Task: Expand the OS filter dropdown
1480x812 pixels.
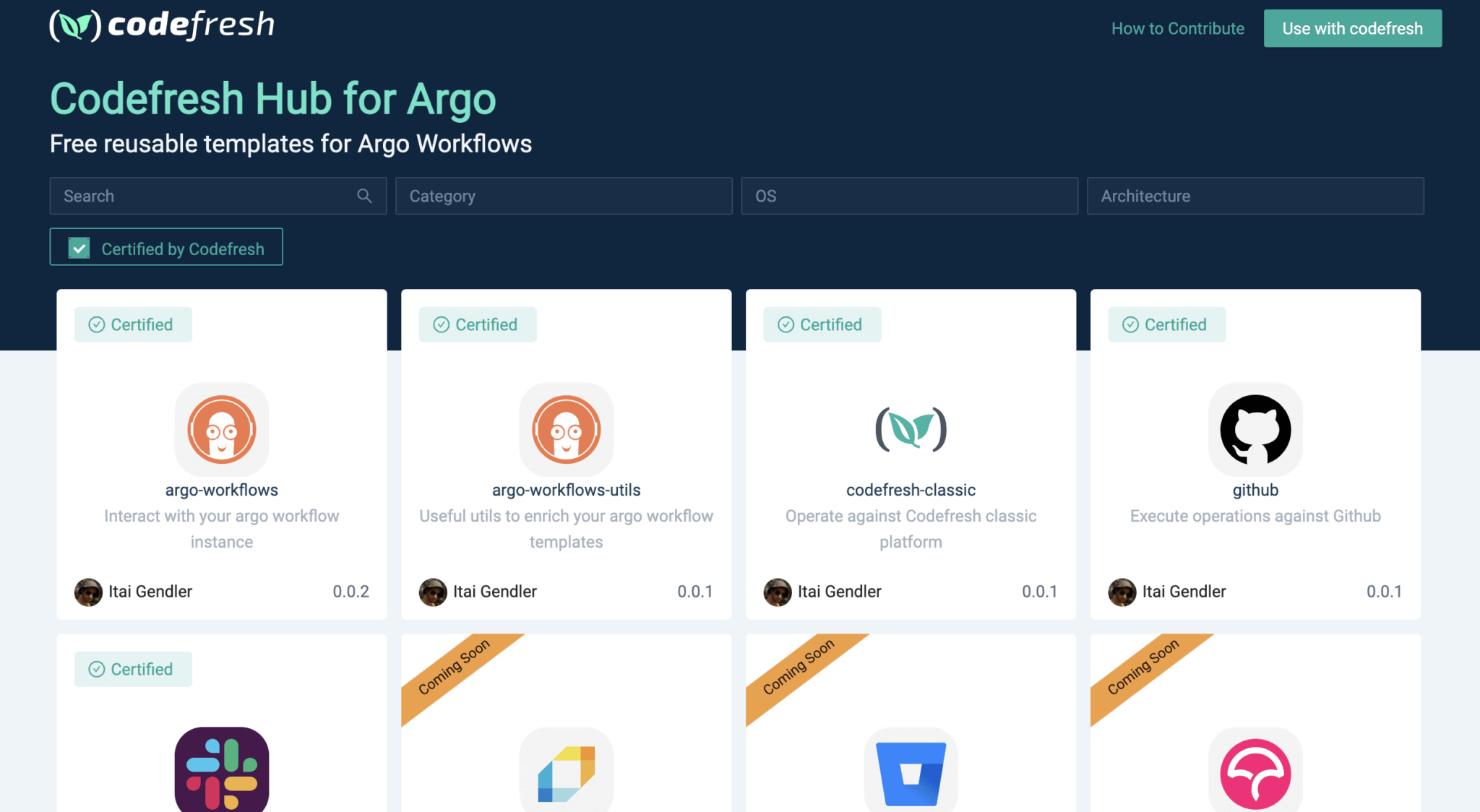Action: (909, 196)
